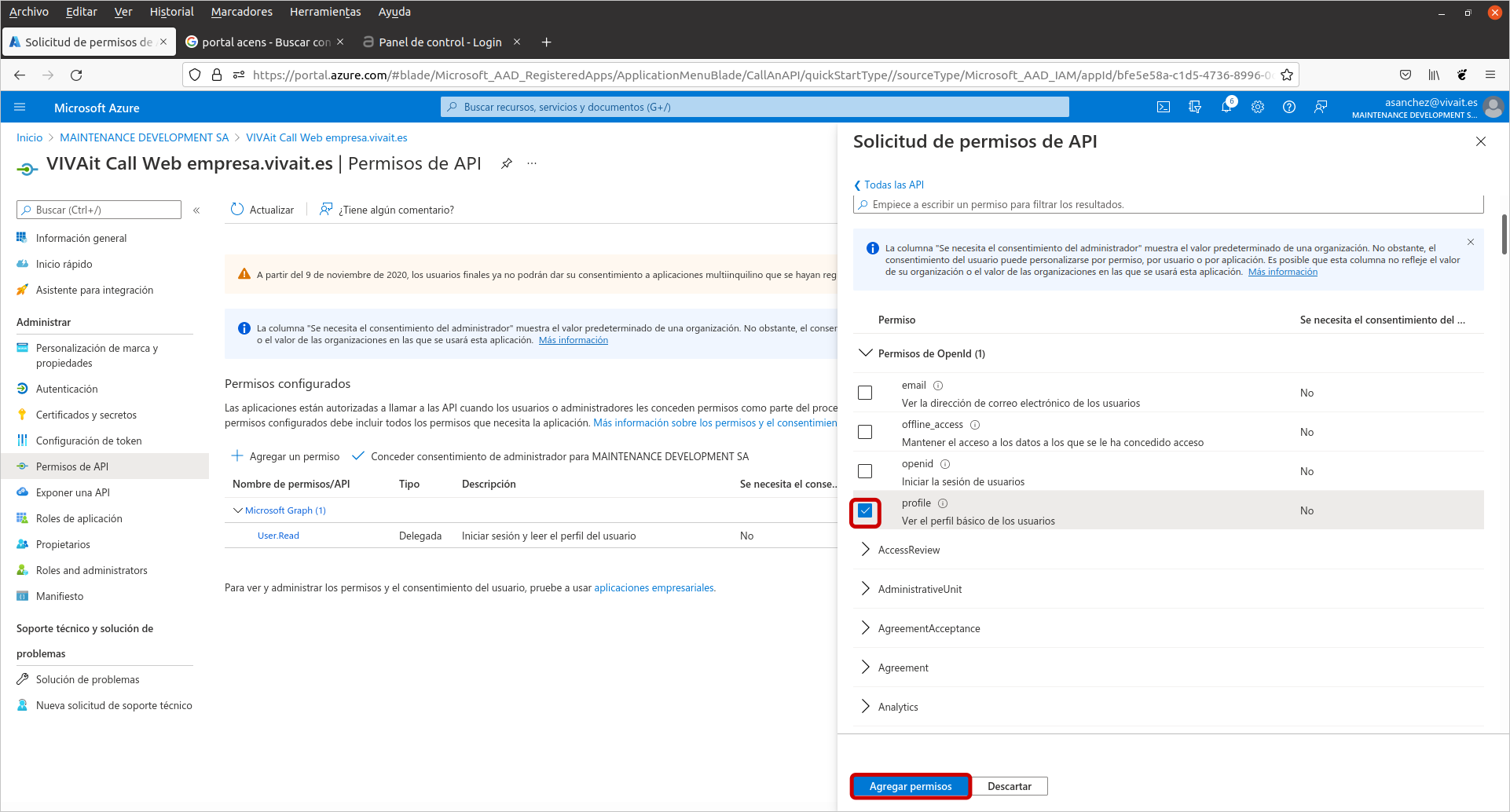Image resolution: width=1510 pixels, height=812 pixels.
Task: Expand the AccessReview permission group
Action: point(866,550)
